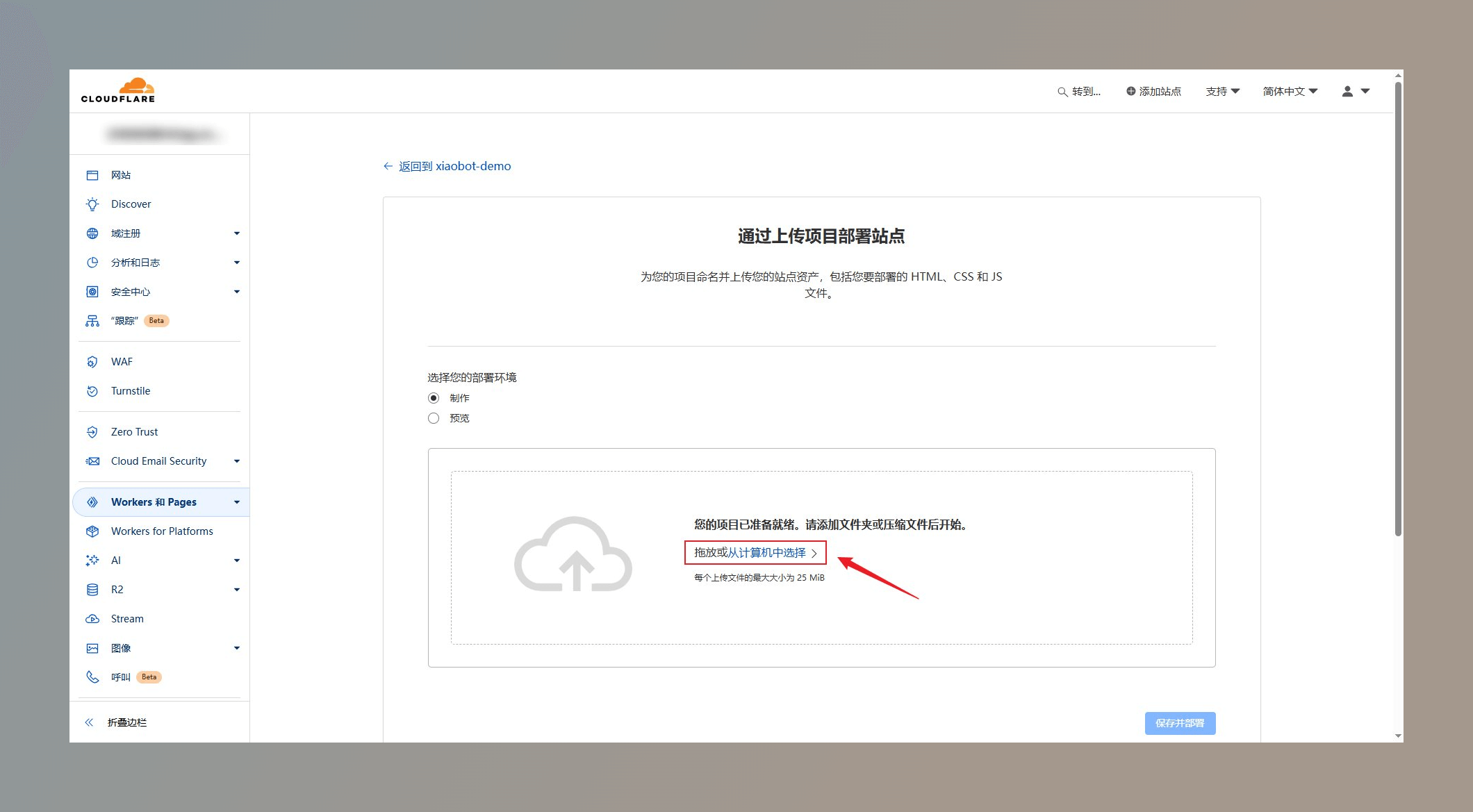The height and width of the screenshot is (812, 1473).
Task: Click 转到... search field
Action: click(1079, 92)
